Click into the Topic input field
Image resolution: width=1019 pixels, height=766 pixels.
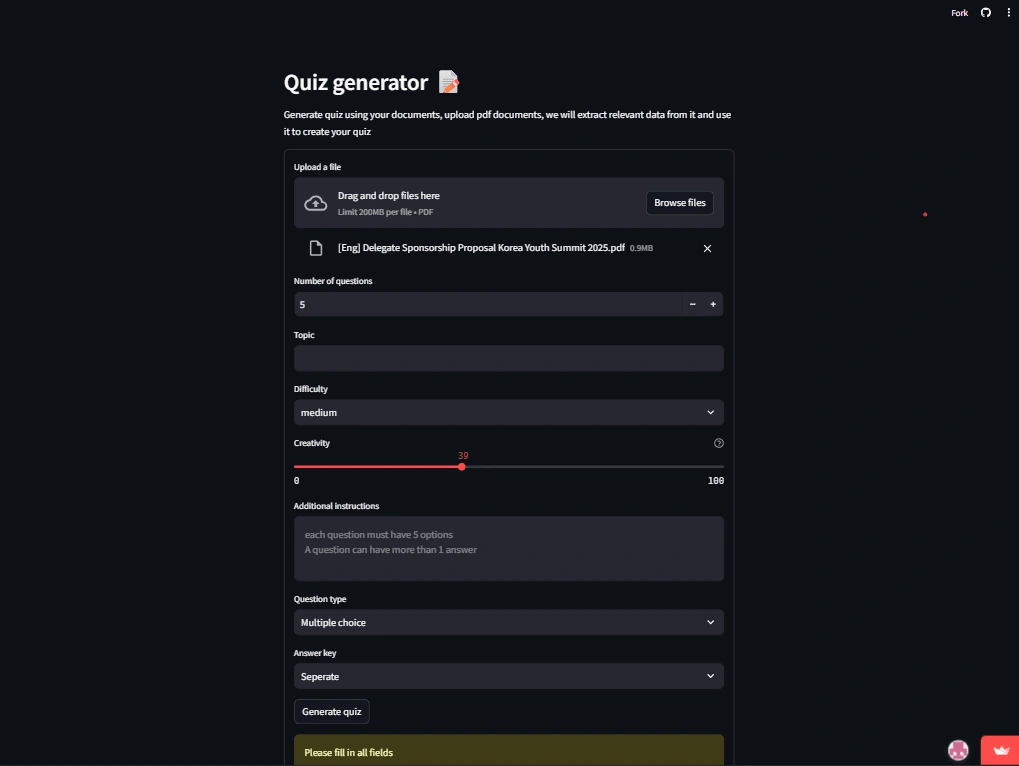pyautogui.click(x=508, y=358)
